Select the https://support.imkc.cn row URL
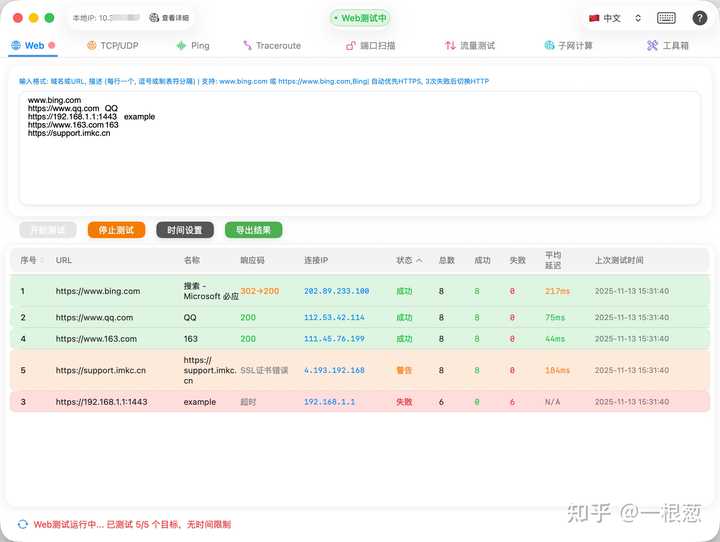This screenshot has height=542, width=720. [101, 370]
